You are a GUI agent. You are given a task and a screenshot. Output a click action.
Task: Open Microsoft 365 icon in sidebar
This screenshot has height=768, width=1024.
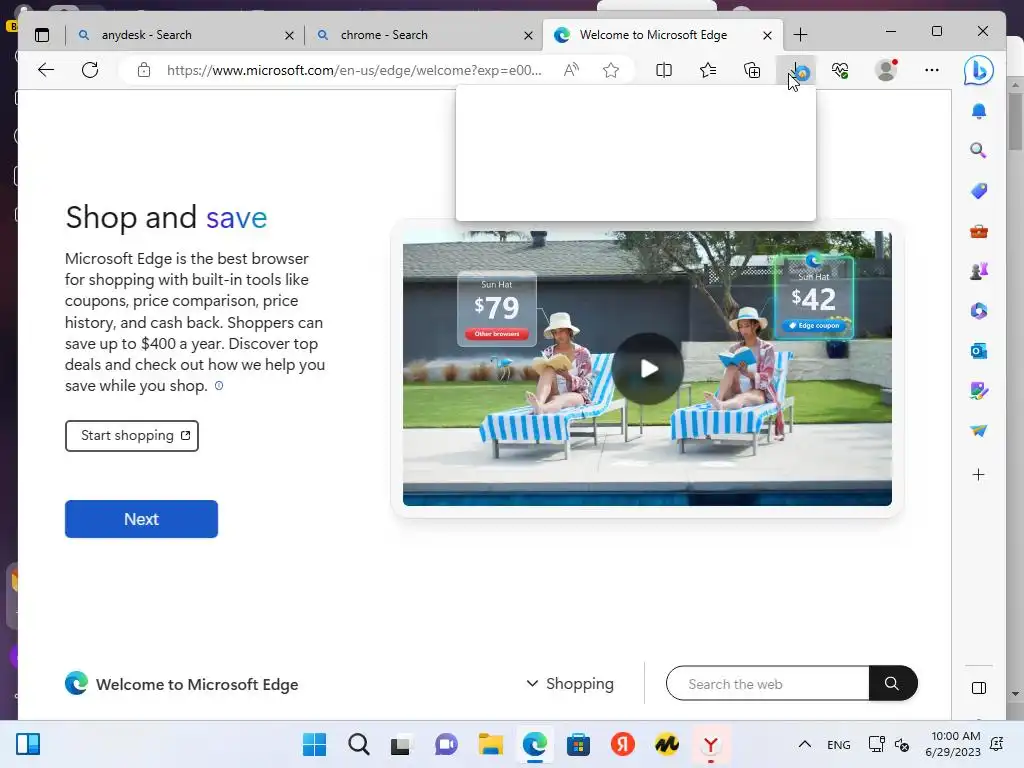coord(978,311)
